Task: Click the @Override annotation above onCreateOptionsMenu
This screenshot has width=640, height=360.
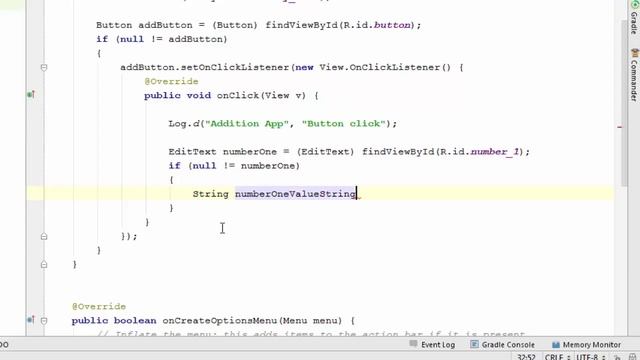Action: coord(99,307)
